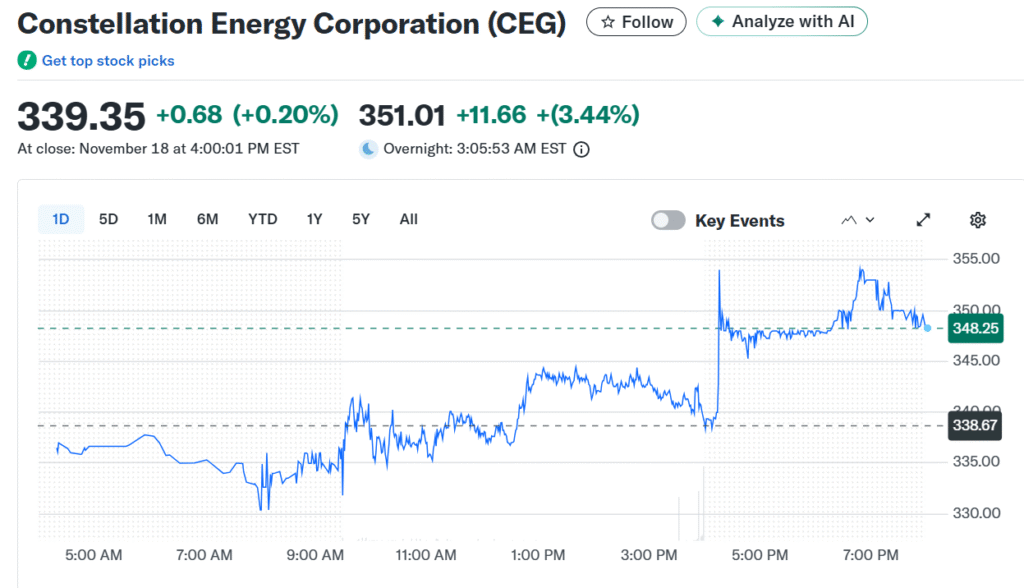
Task: Select the 1D time range tab
Action: (61, 219)
